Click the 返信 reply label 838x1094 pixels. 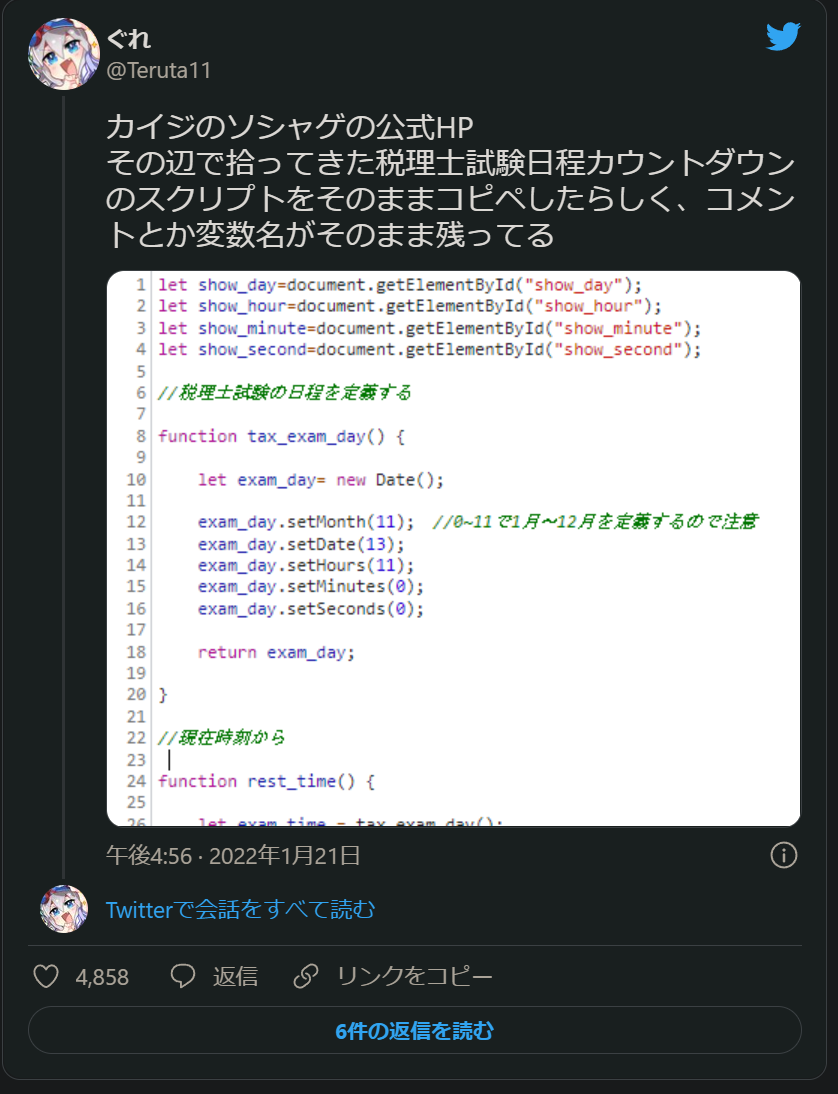coord(235,976)
